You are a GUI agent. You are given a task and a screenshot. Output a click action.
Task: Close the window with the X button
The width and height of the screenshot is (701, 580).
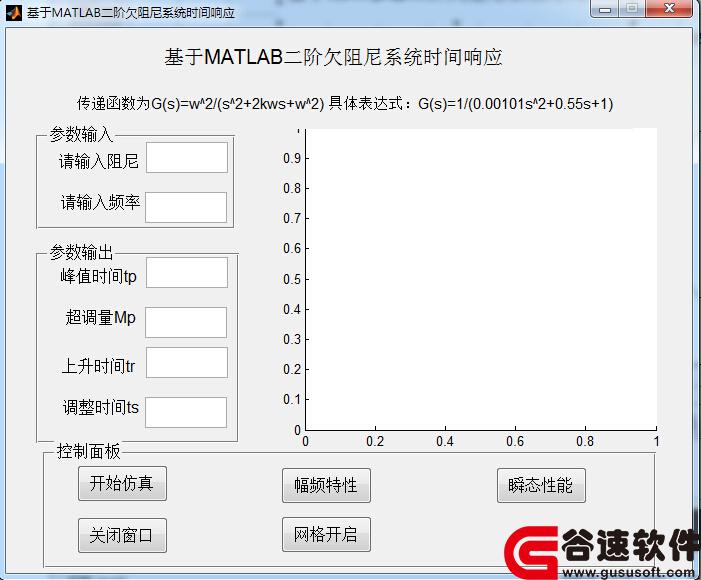[x=669, y=9]
